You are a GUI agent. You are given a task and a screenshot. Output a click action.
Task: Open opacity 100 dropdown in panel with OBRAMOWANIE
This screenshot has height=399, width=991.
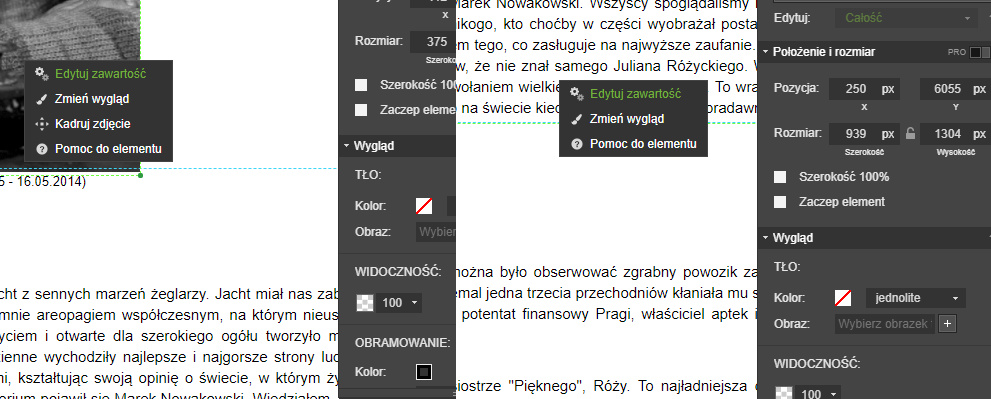point(399,303)
